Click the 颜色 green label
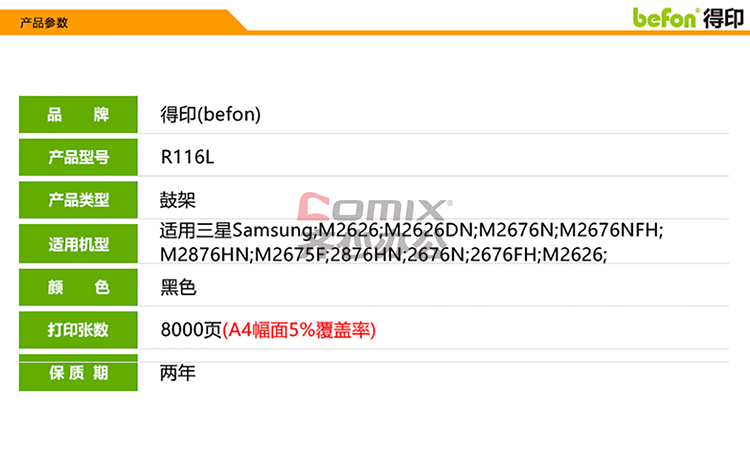 click(x=78, y=287)
